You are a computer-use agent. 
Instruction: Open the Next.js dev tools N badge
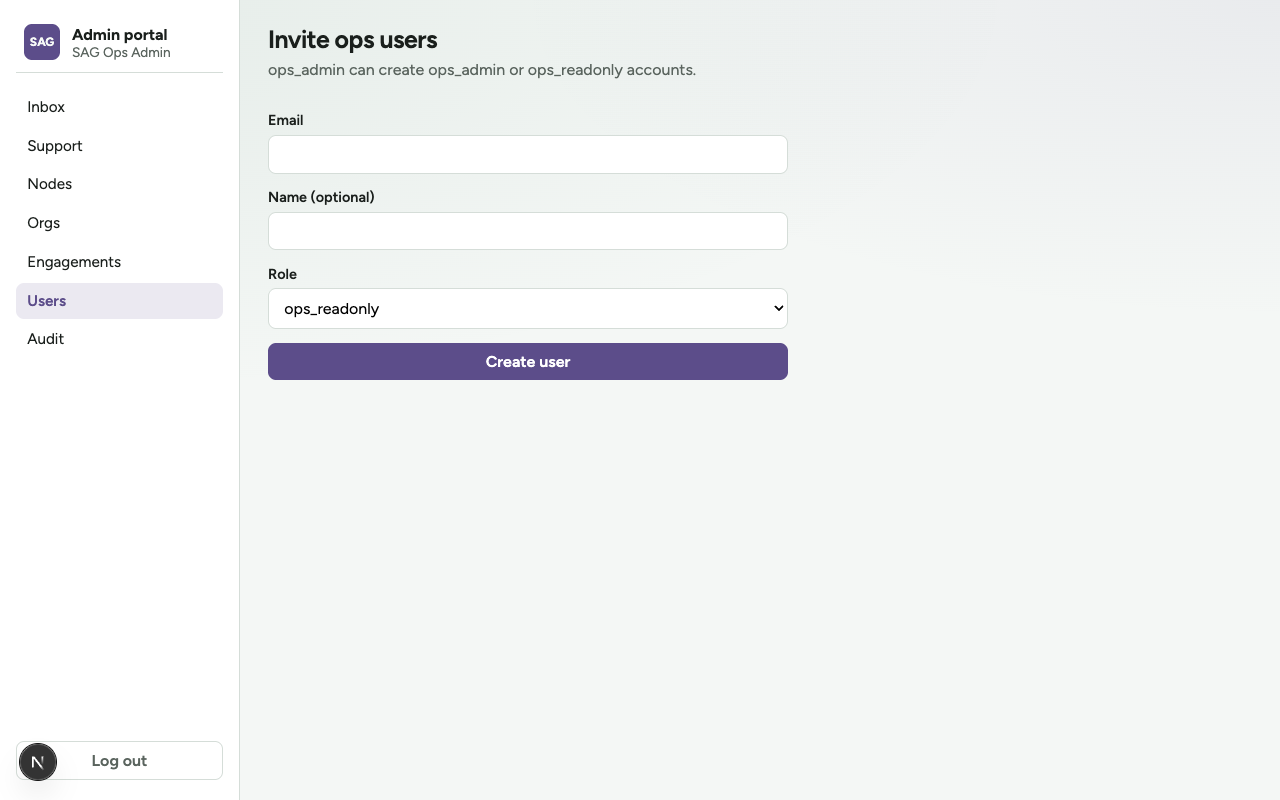pos(38,762)
